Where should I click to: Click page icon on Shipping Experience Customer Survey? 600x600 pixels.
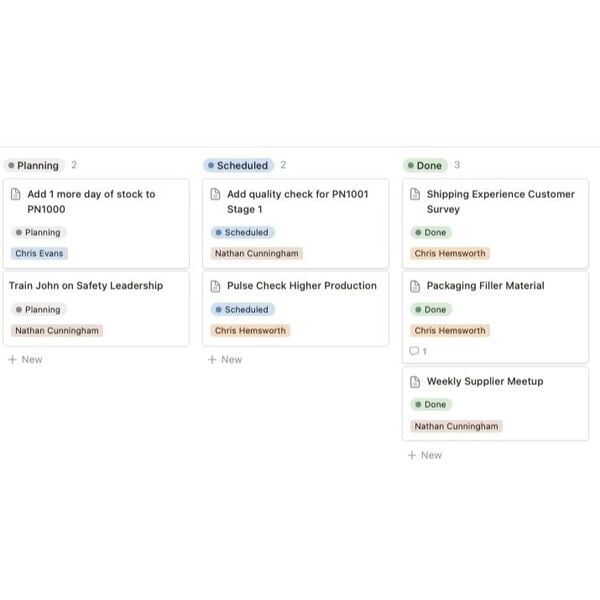[x=416, y=194]
